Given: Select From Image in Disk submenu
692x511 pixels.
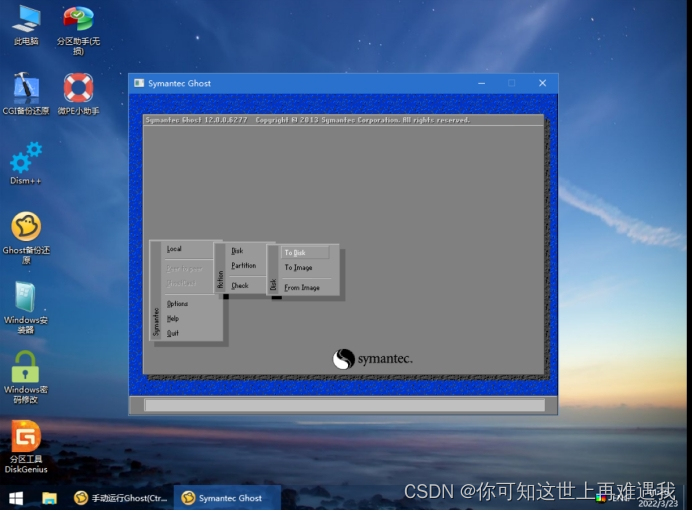Looking at the screenshot, I should tap(302, 288).
